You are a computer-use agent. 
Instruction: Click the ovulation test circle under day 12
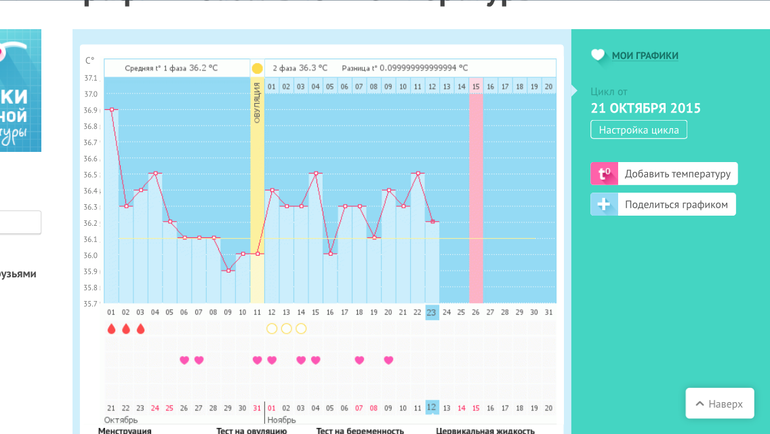point(271,328)
